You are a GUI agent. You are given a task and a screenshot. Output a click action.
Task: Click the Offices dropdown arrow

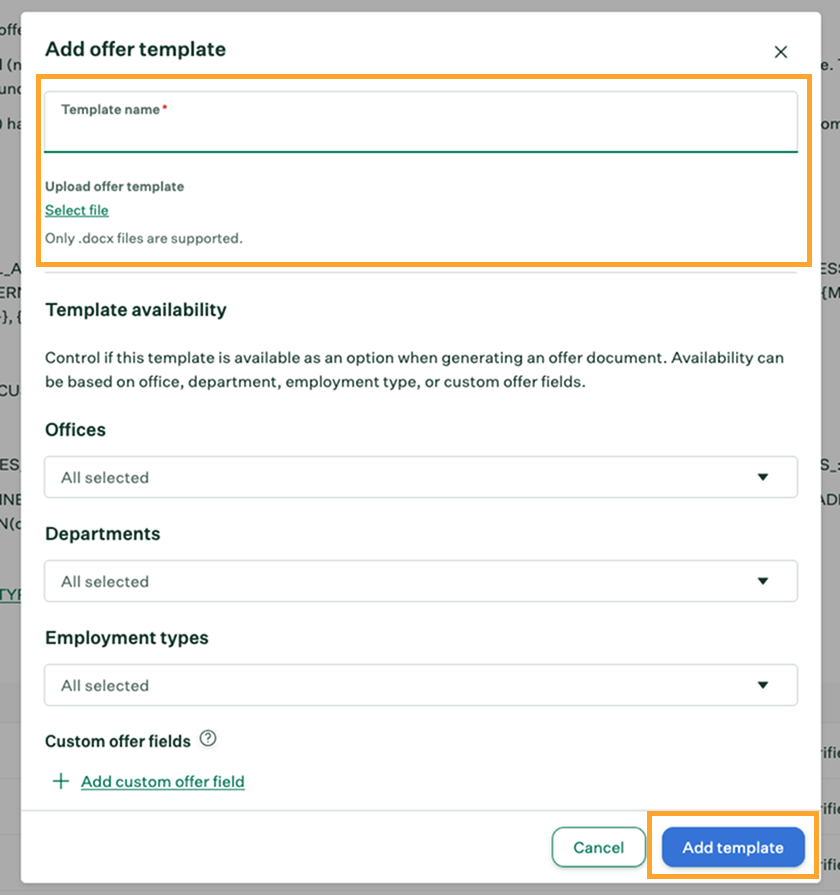tap(763, 477)
